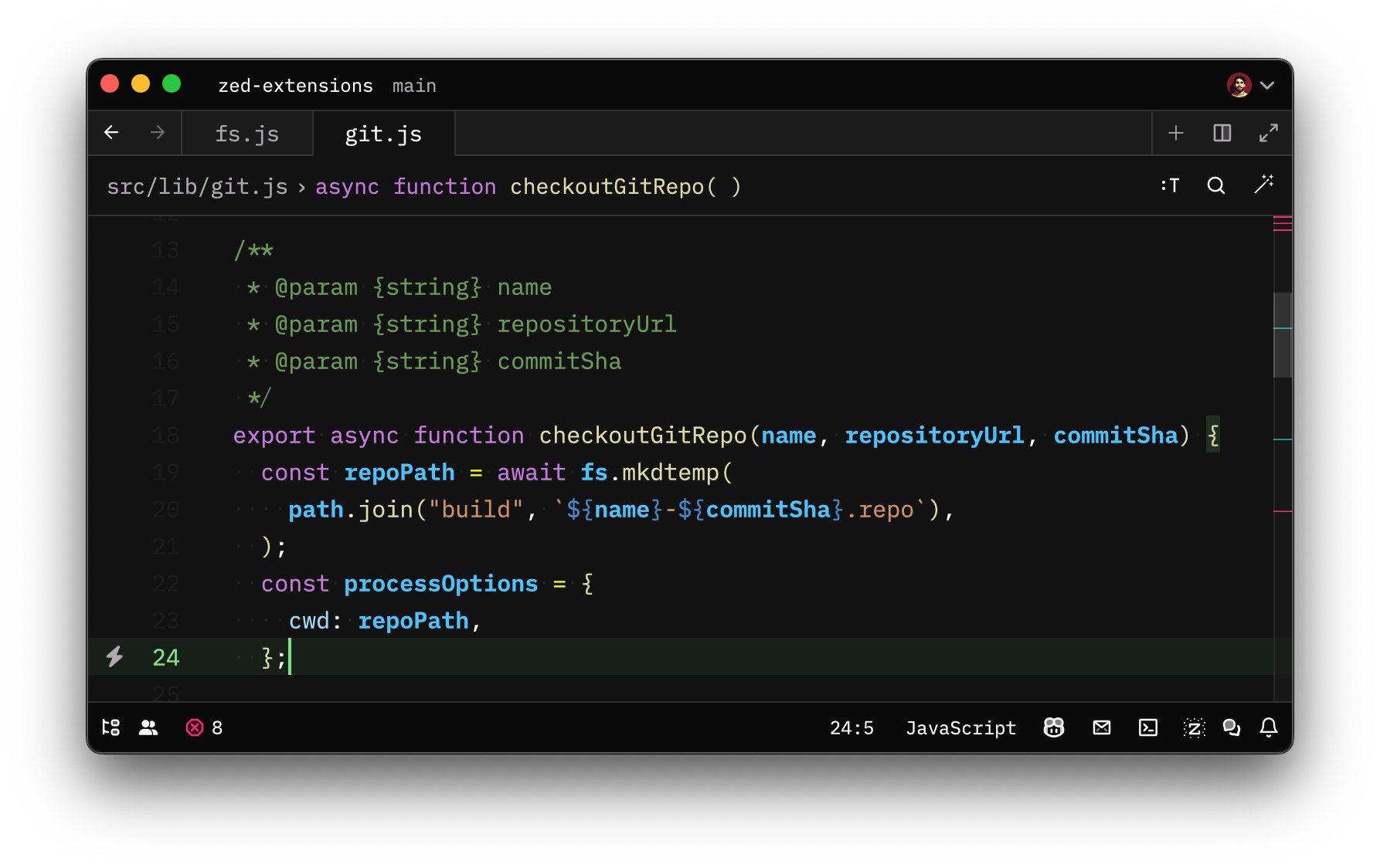Open code actions lightning bolt on line 24
This screenshot has height=868, width=1380.
[x=114, y=656]
